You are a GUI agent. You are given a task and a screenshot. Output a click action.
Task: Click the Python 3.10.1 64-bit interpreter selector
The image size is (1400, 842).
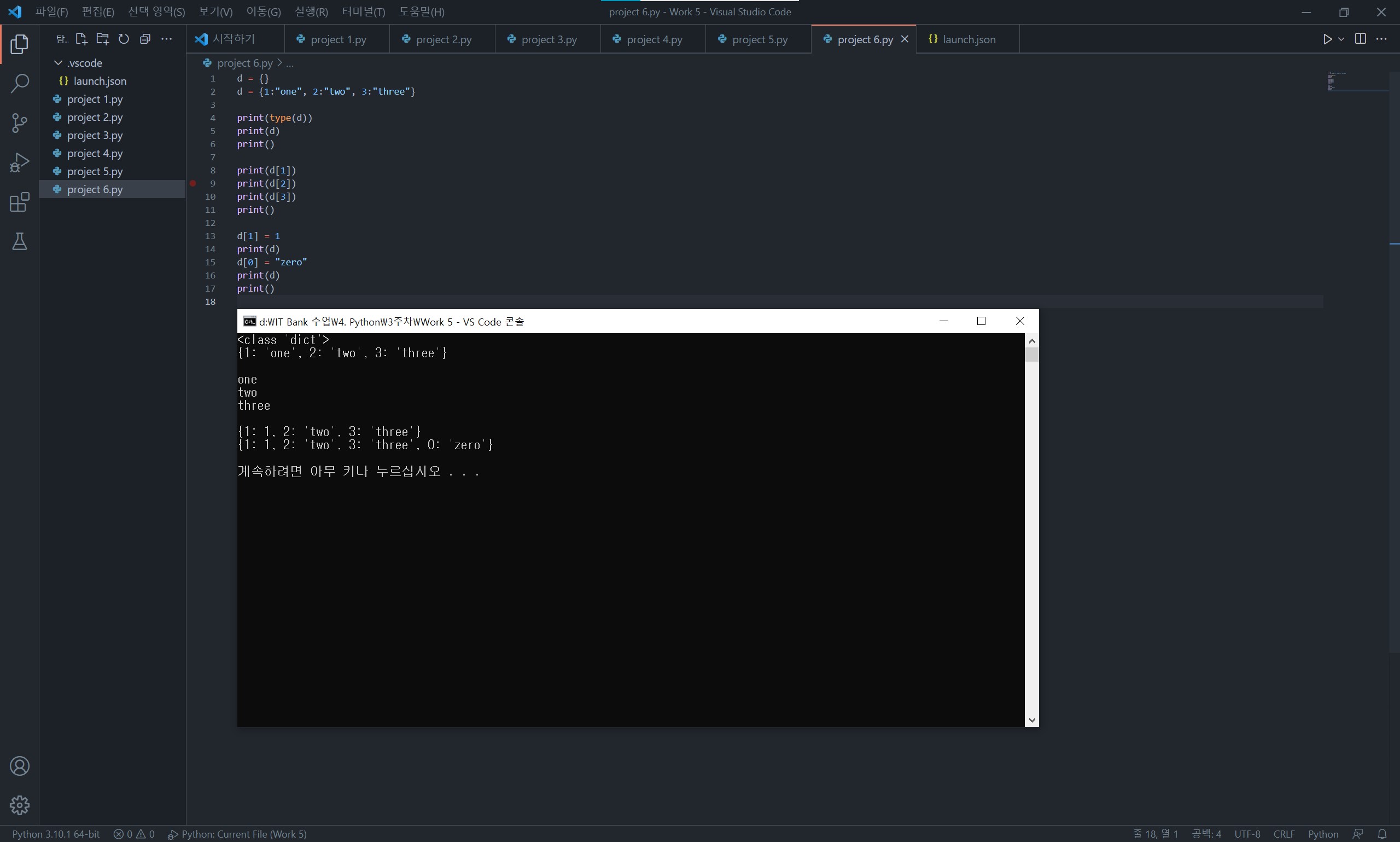(x=56, y=834)
